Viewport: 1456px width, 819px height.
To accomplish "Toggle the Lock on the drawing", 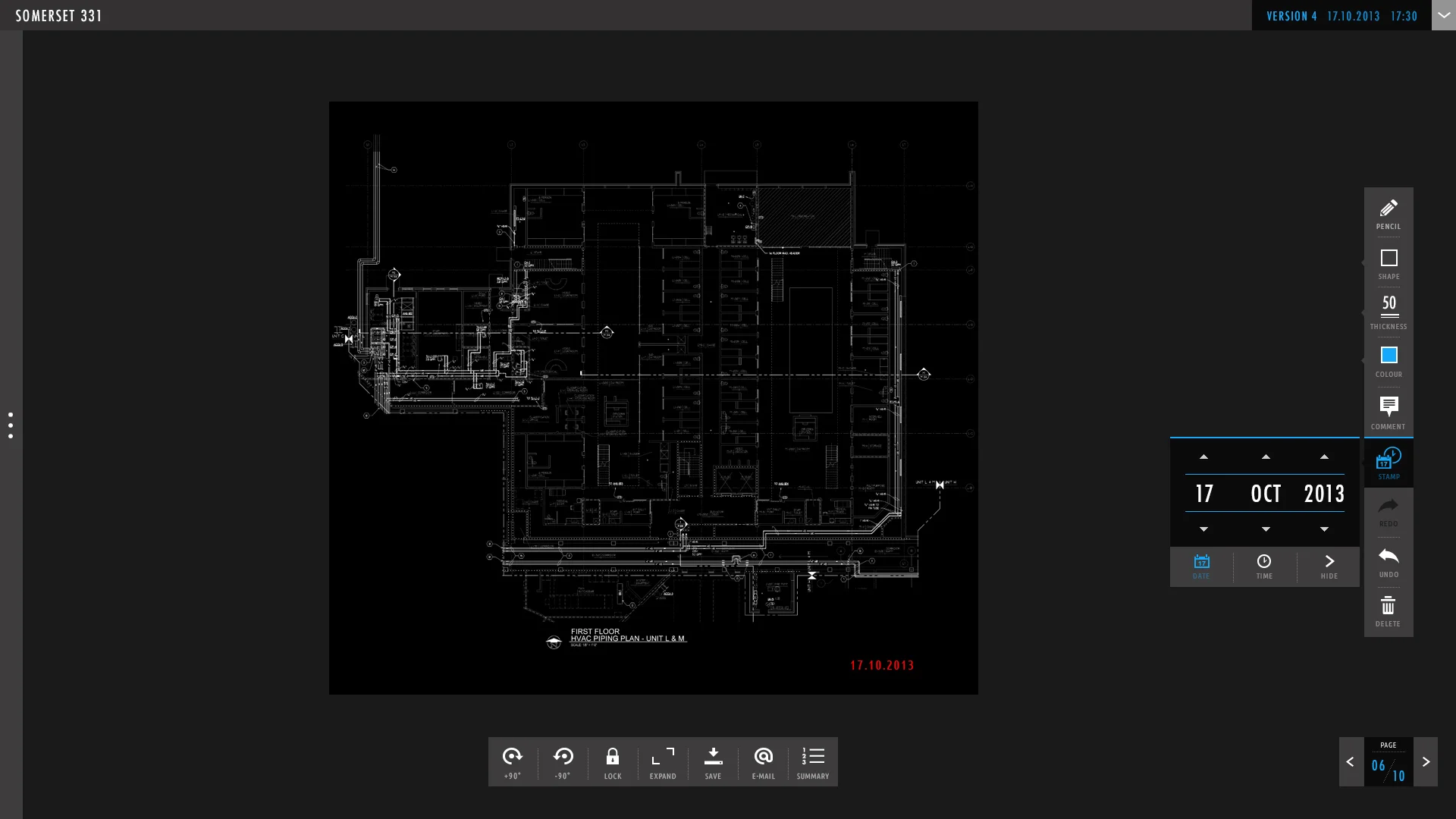I will point(613,762).
